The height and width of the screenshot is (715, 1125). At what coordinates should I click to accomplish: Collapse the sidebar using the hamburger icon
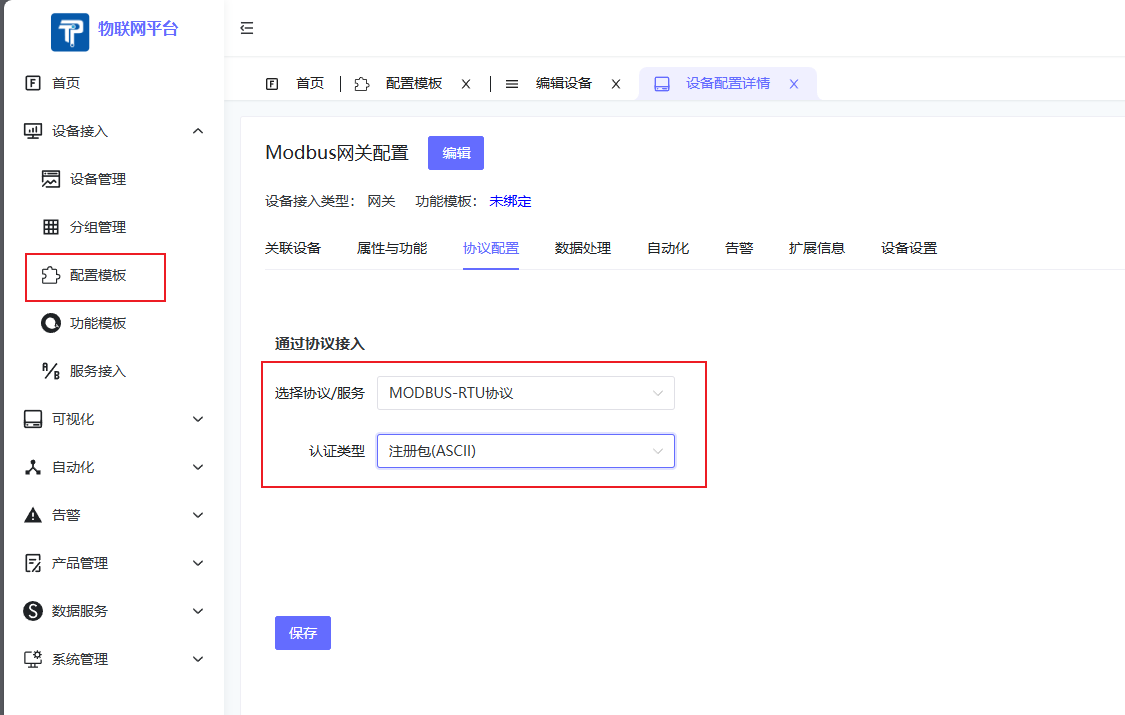[x=246, y=29]
